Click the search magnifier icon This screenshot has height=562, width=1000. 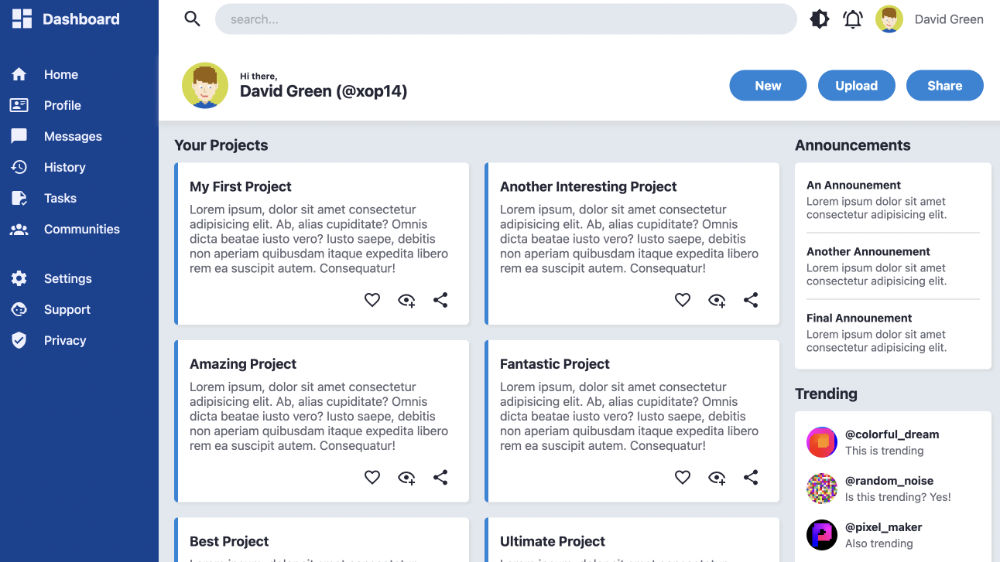click(192, 19)
